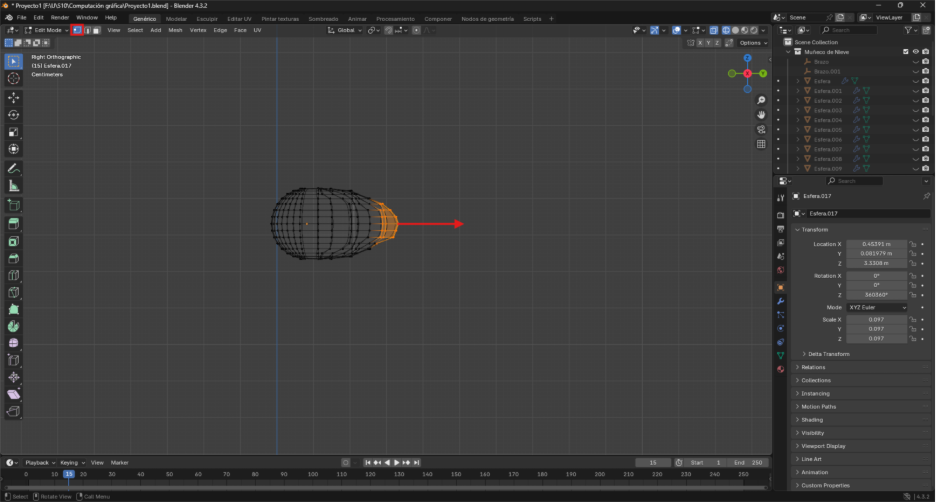Uncheck the Muñeco de Nieve collection checkbox
This screenshot has width=936, height=502.
point(906,52)
